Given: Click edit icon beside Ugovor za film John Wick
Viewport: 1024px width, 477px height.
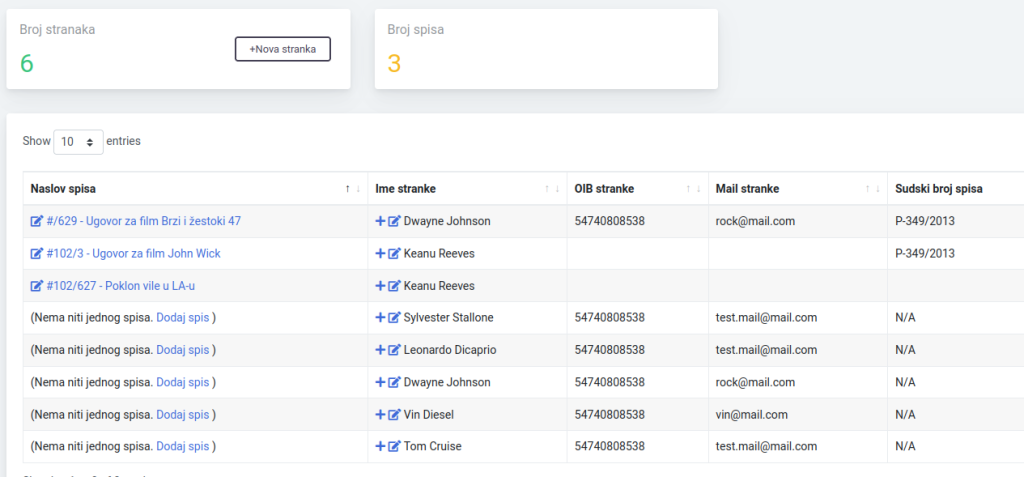Looking at the screenshot, I should click(37, 253).
